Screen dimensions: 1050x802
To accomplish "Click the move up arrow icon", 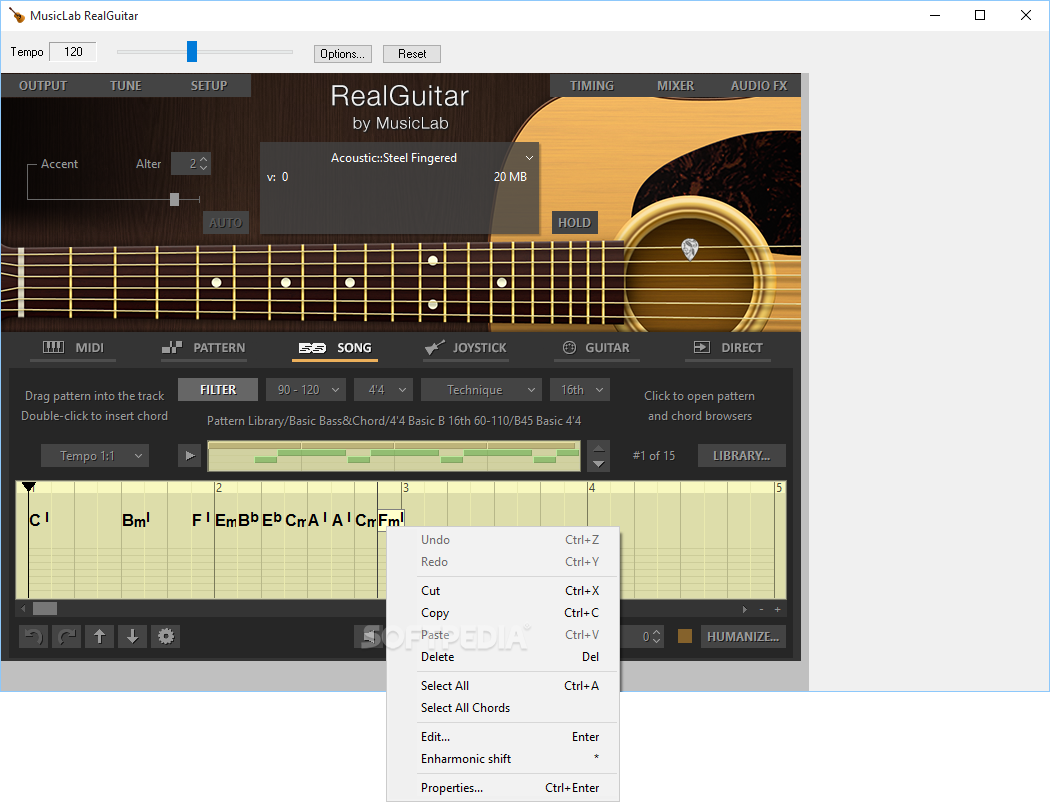I will (99, 636).
